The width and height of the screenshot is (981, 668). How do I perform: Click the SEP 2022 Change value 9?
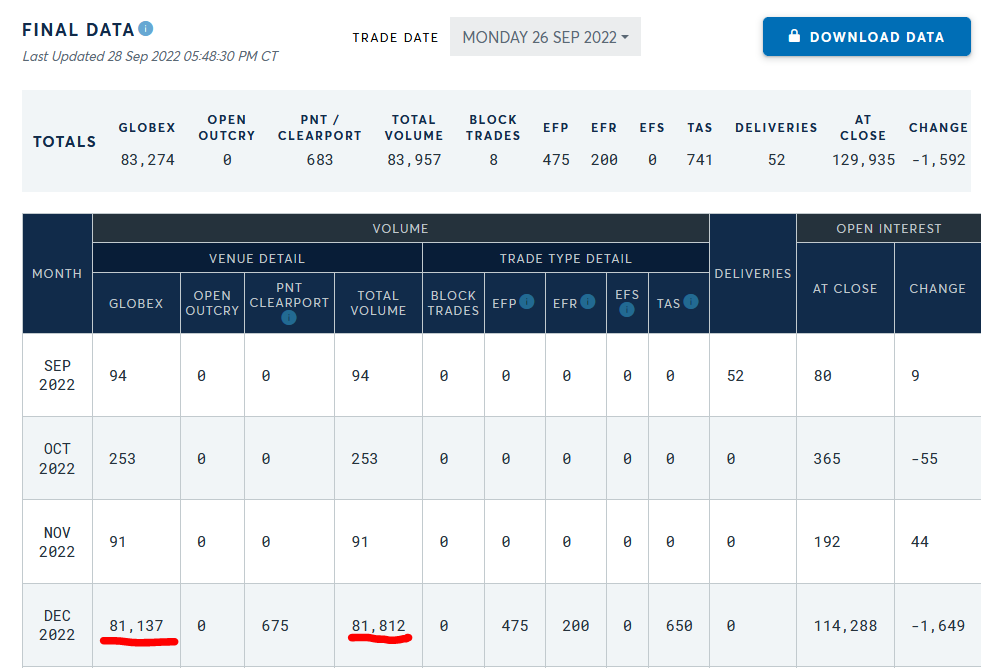(x=915, y=376)
